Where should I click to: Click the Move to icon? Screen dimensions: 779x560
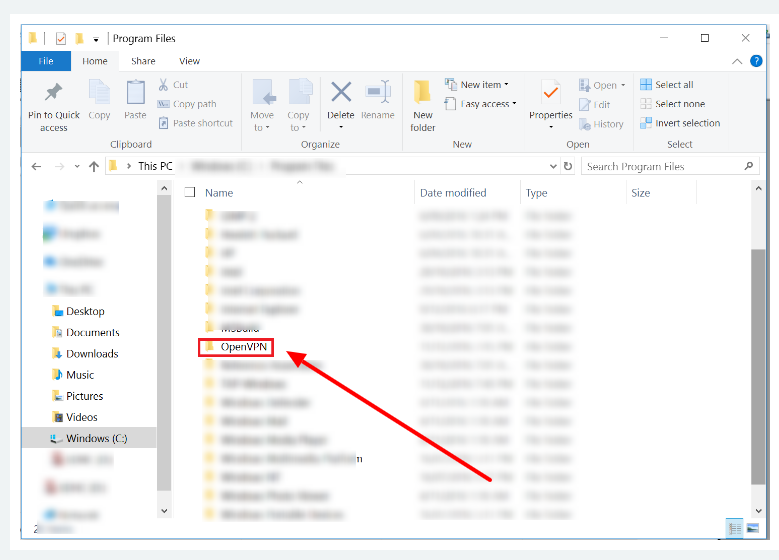point(264,92)
